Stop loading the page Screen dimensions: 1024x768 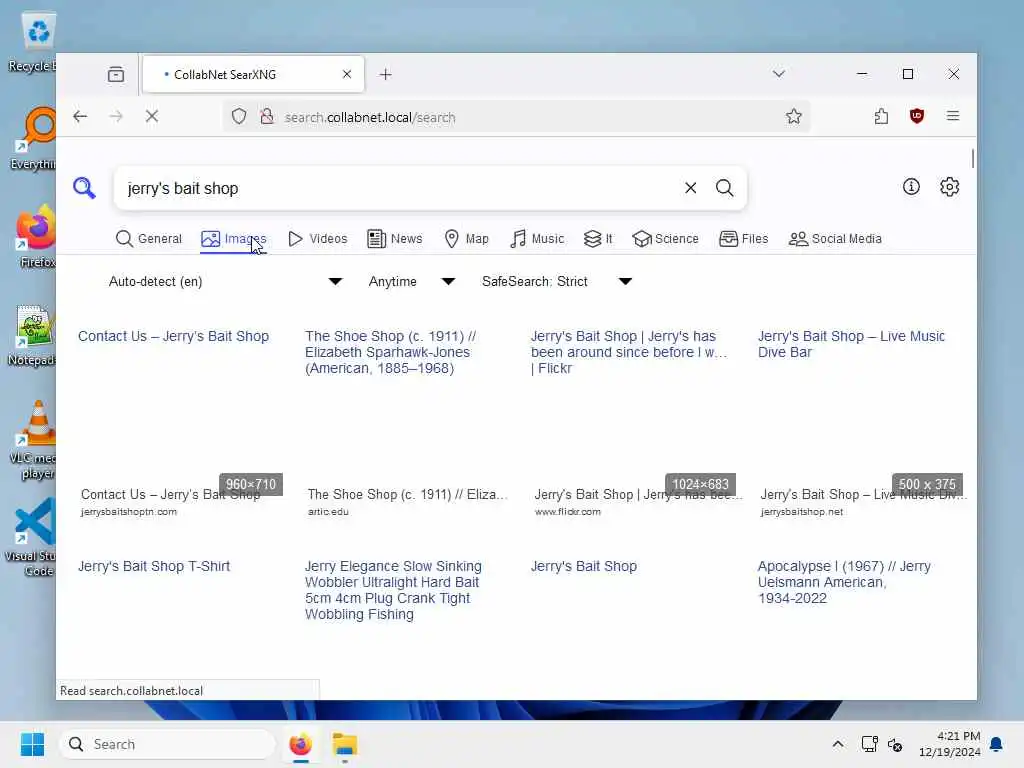pyautogui.click(x=152, y=116)
